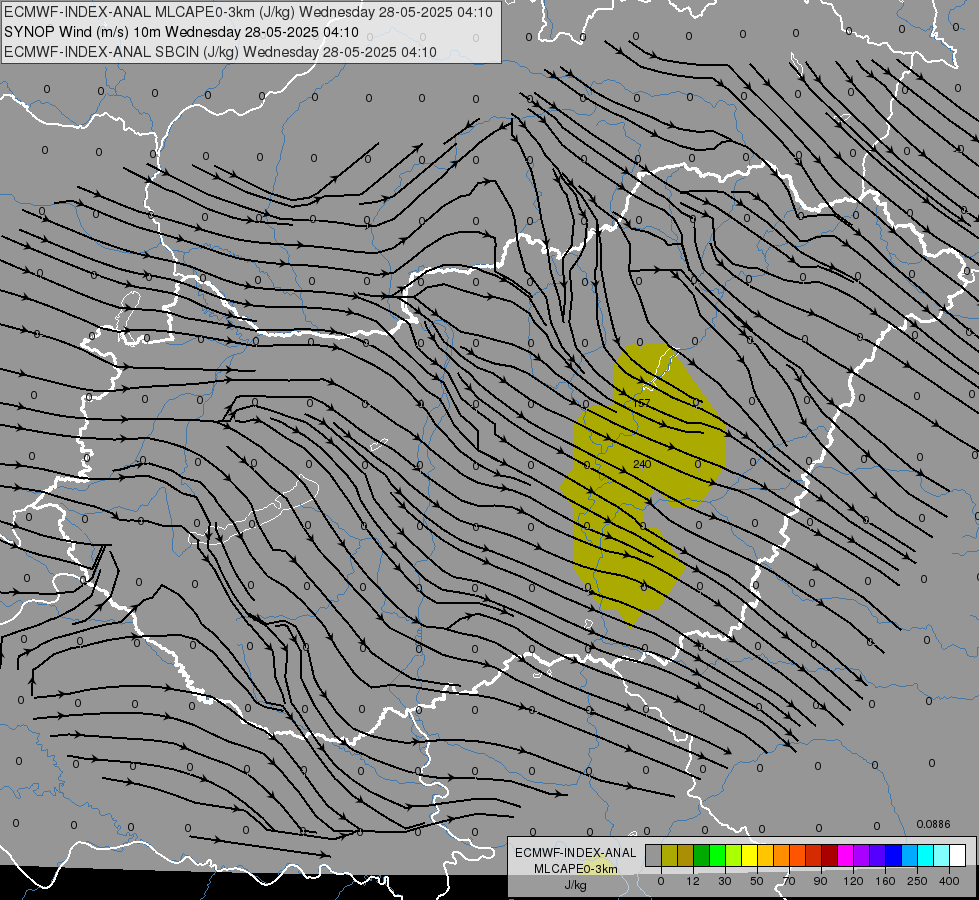Select the cyan swatch right of 250
Viewport: 979px width, 900px height.
(x=925, y=855)
